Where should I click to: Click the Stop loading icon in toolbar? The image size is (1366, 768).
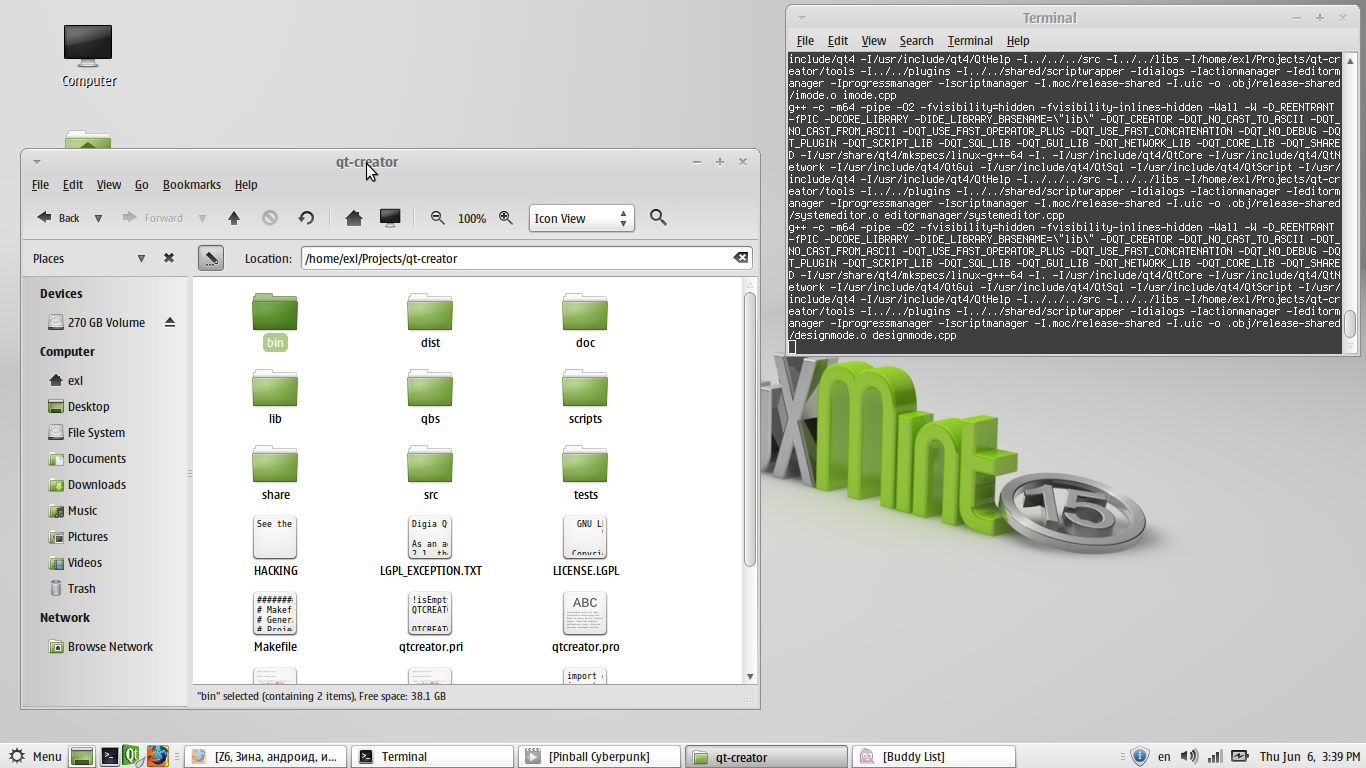click(270, 218)
